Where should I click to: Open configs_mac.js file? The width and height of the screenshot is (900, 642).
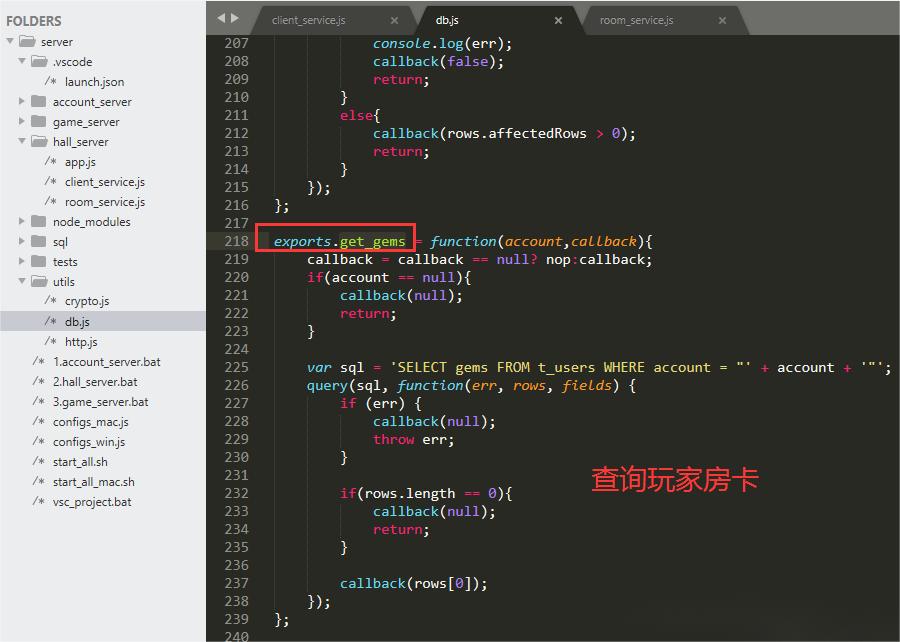(91, 422)
